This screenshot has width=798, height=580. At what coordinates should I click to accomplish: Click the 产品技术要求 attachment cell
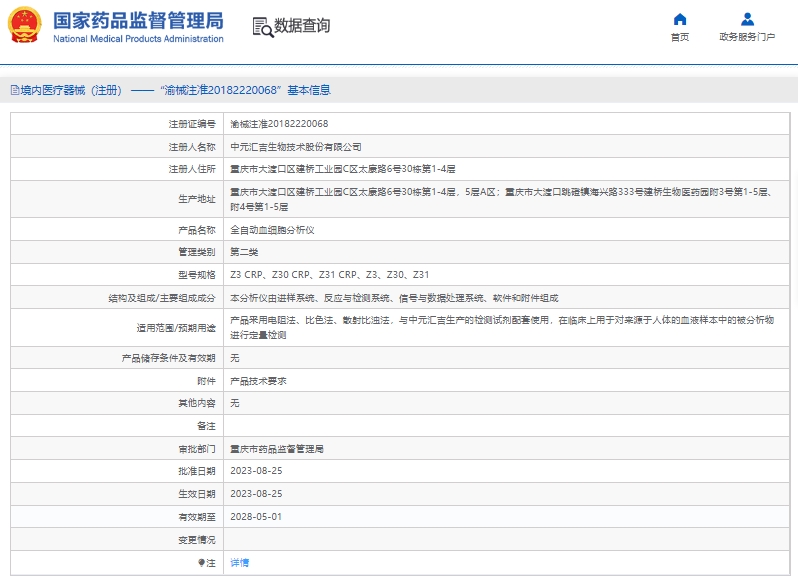tap(259, 381)
